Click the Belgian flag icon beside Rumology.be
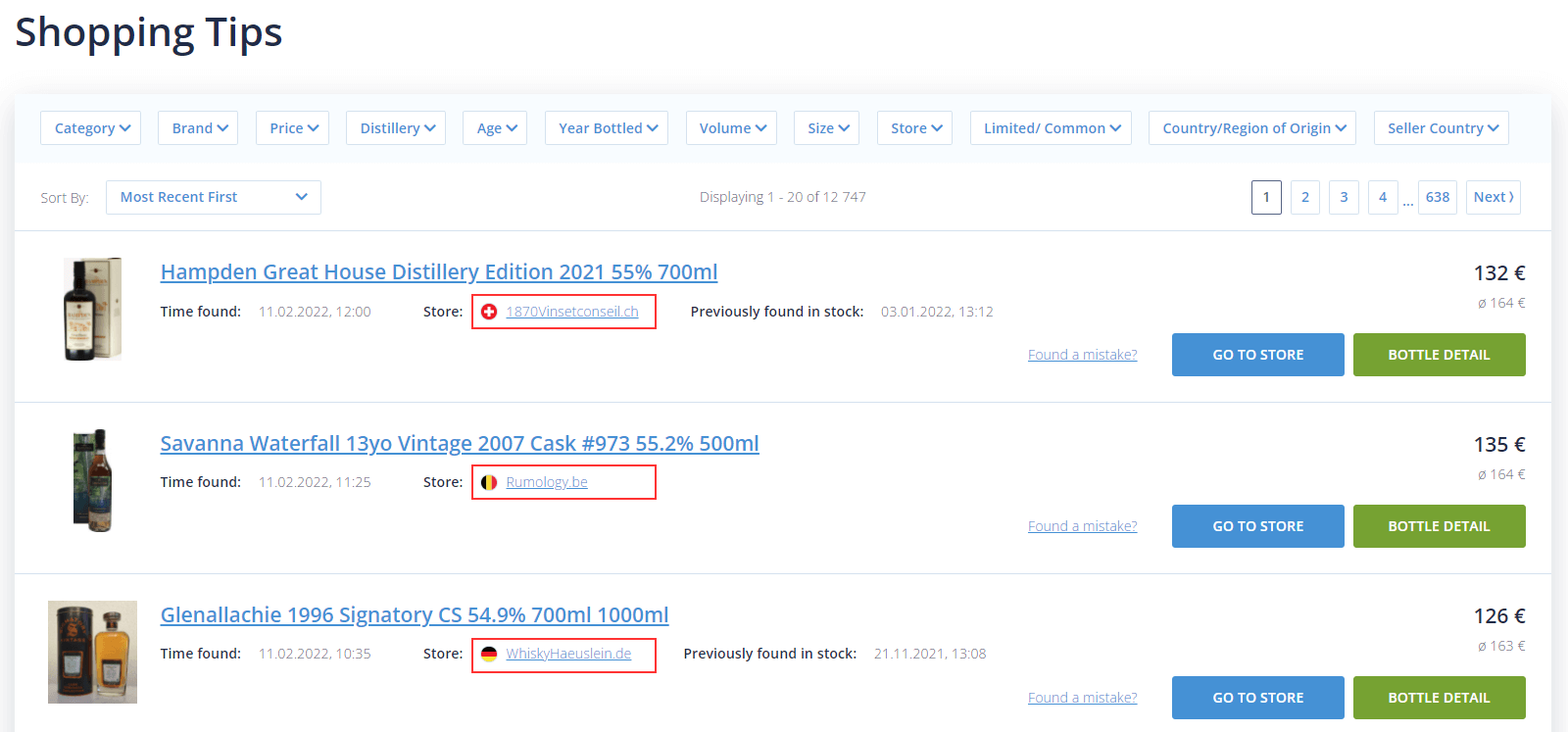Image resolution: width=1568 pixels, height=732 pixels. [x=489, y=482]
